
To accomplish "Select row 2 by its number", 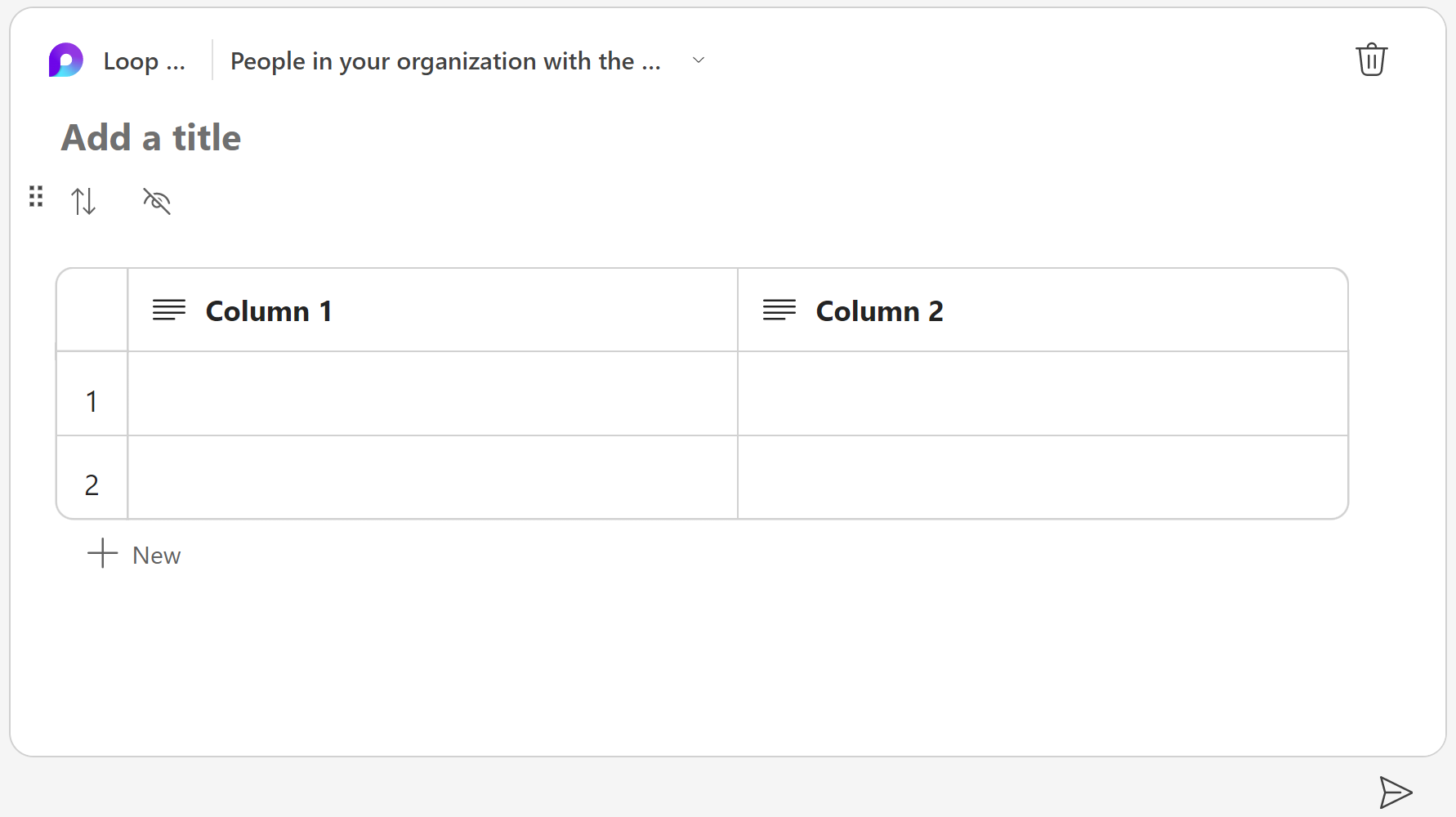I will [x=92, y=485].
